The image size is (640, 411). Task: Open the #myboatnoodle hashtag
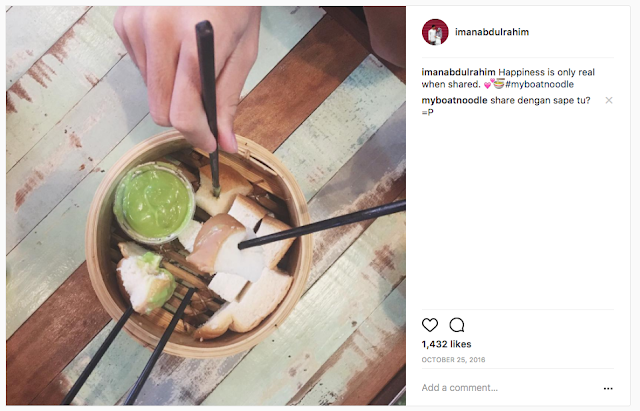(x=539, y=84)
